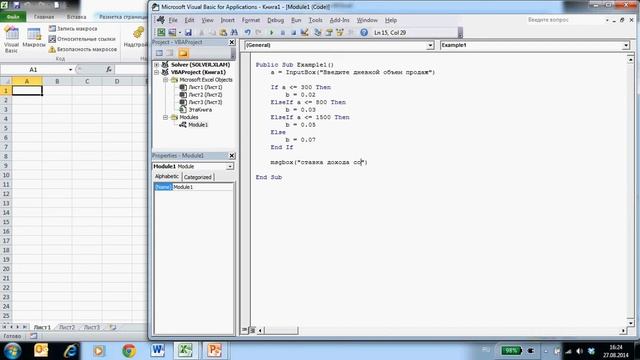Click the Excel Name Box showing A1
This screenshot has width=640, height=360.
pos(33,69)
